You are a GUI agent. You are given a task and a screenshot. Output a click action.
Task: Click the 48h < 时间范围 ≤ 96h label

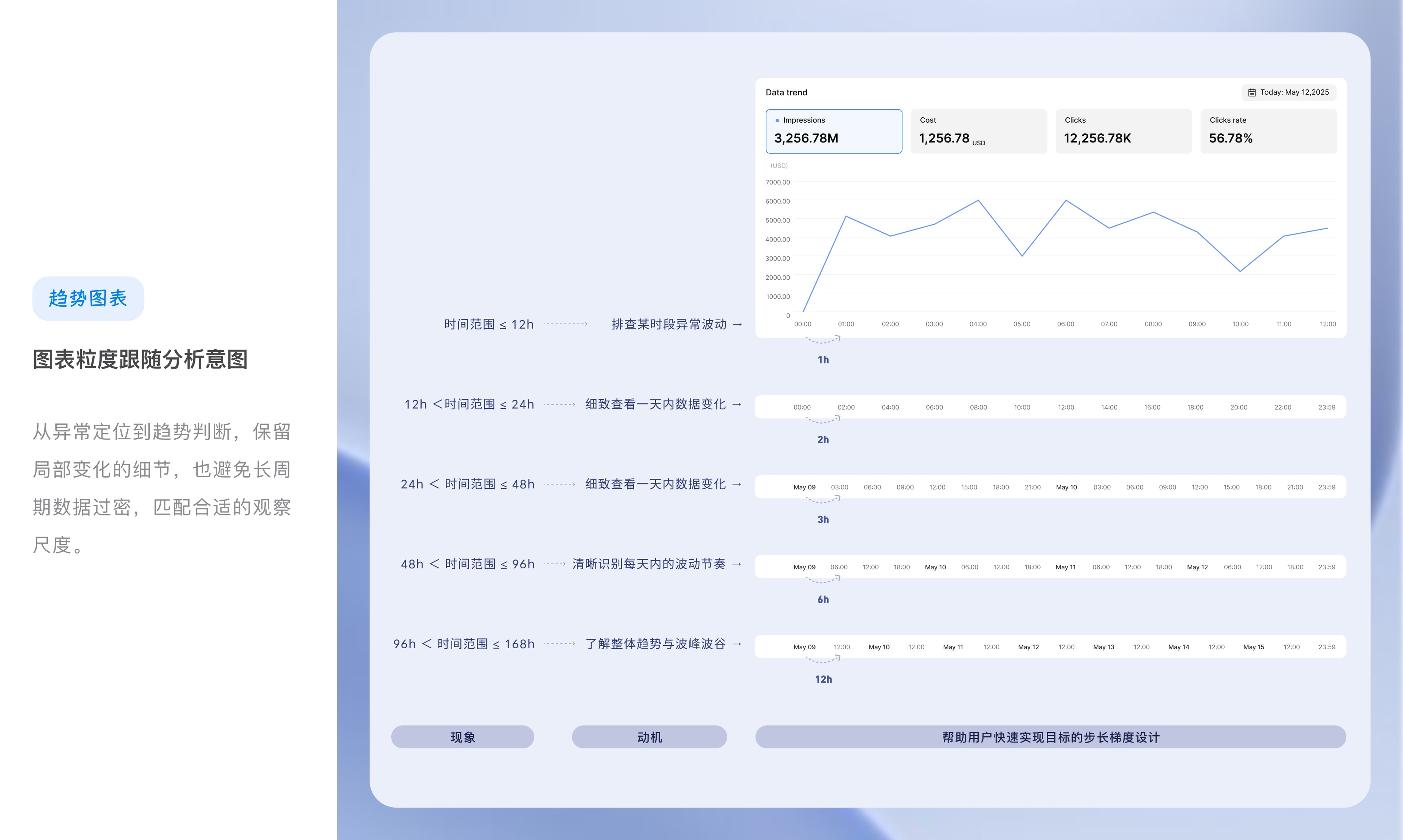[x=467, y=564]
